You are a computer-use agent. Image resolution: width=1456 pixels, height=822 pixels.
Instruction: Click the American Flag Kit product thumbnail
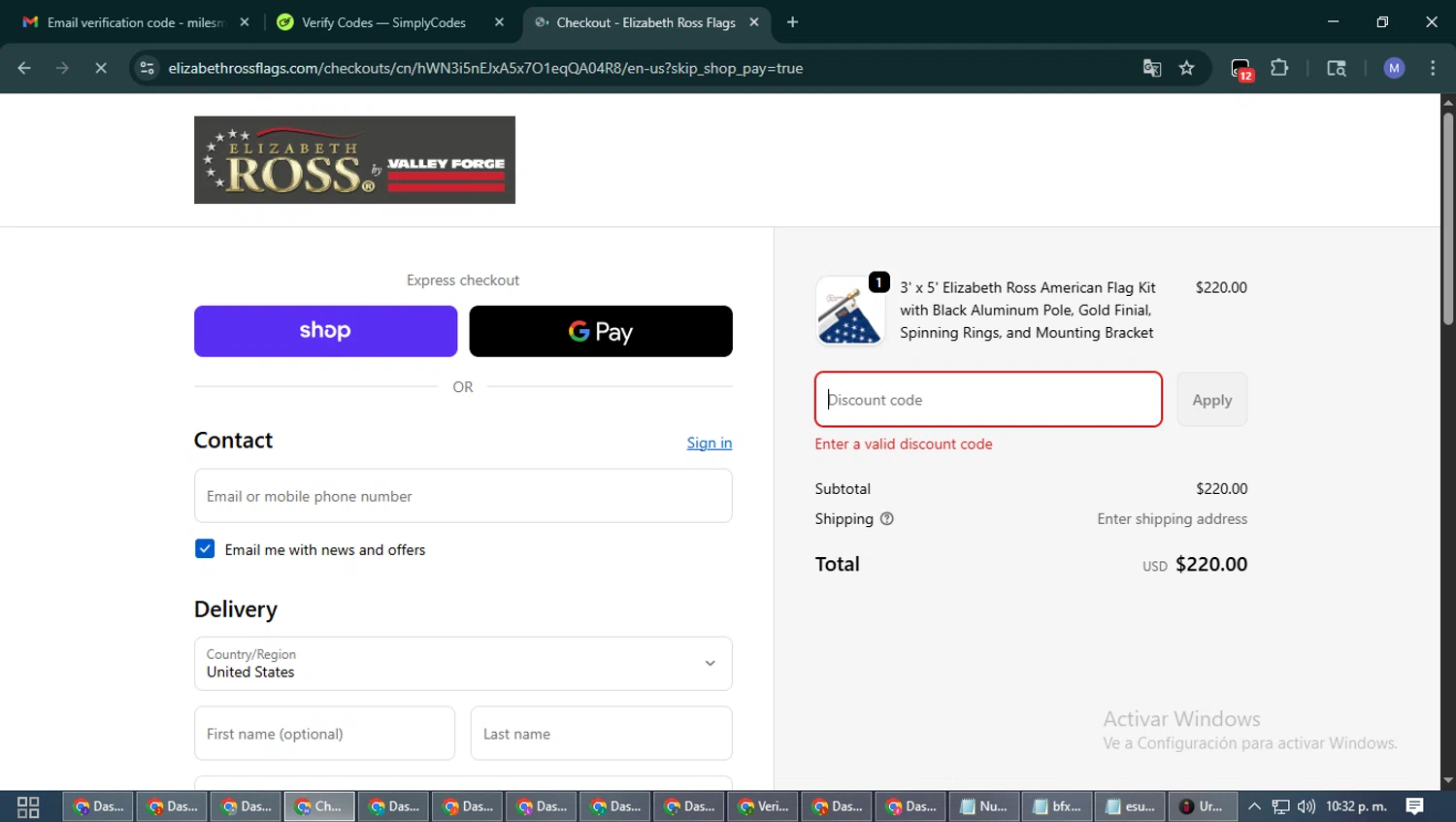click(x=850, y=312)
